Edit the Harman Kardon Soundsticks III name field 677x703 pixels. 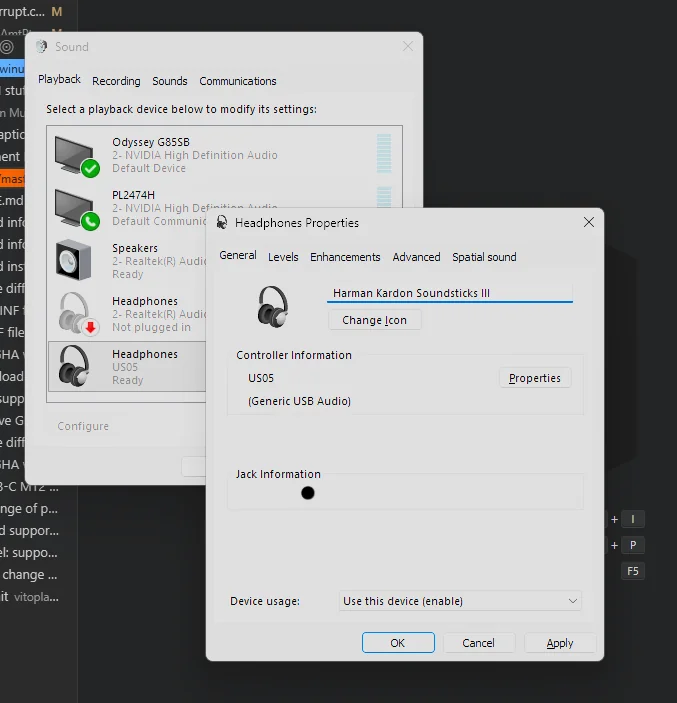(450, 293)
